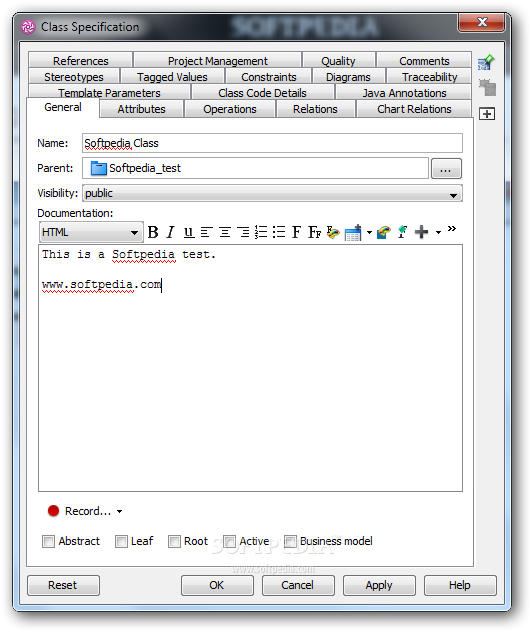Close the Class Specification dialog
This screenshot has height=632, width=532.
(482, 22)
